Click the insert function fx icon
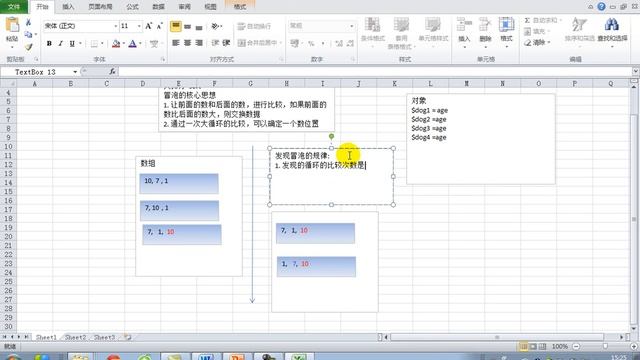This screenshot has width=640, height=360. point(112,72)
